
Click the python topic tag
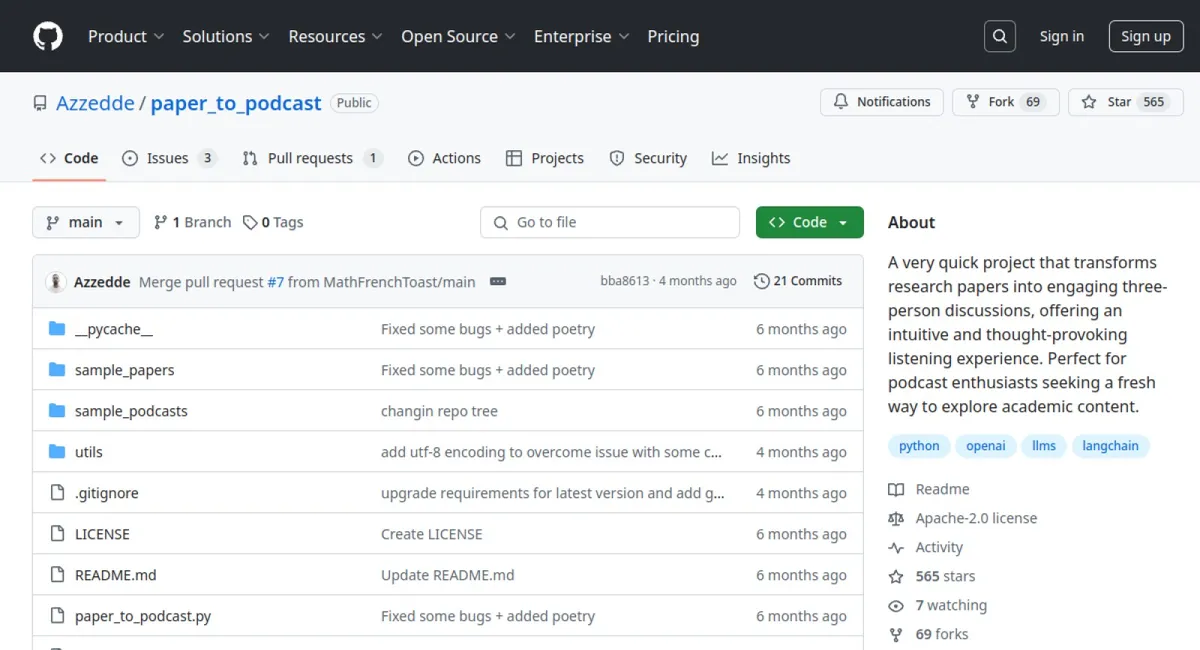(919, 446)
